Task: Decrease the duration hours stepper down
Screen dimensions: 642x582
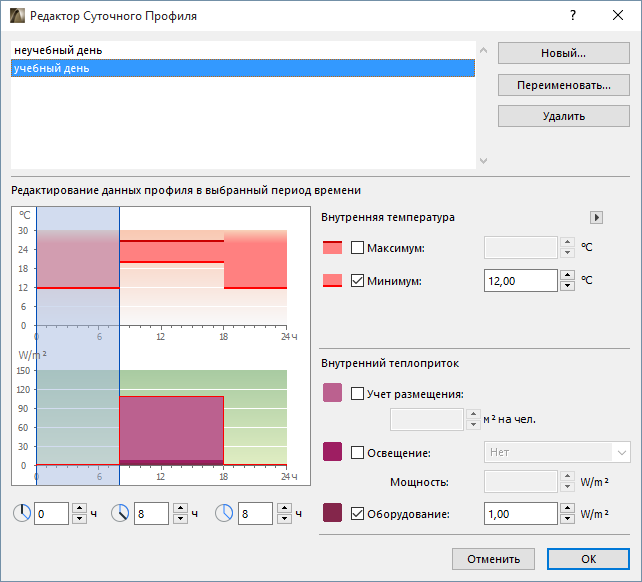Action: [x=284, y=519]
